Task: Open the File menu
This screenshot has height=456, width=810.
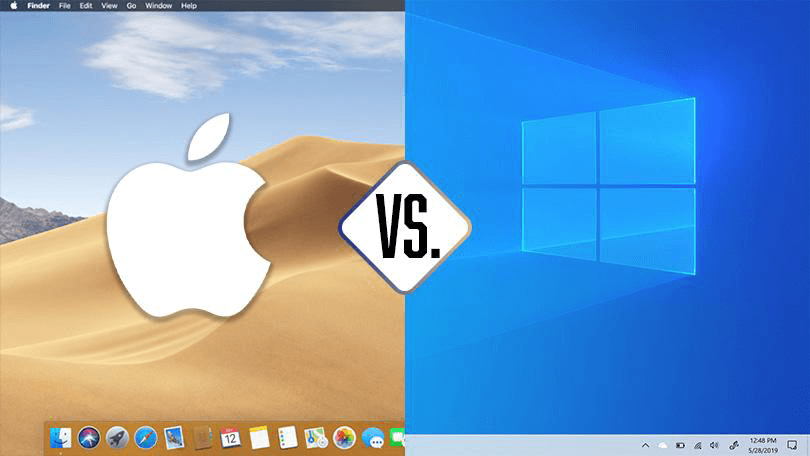Action: 65,6
